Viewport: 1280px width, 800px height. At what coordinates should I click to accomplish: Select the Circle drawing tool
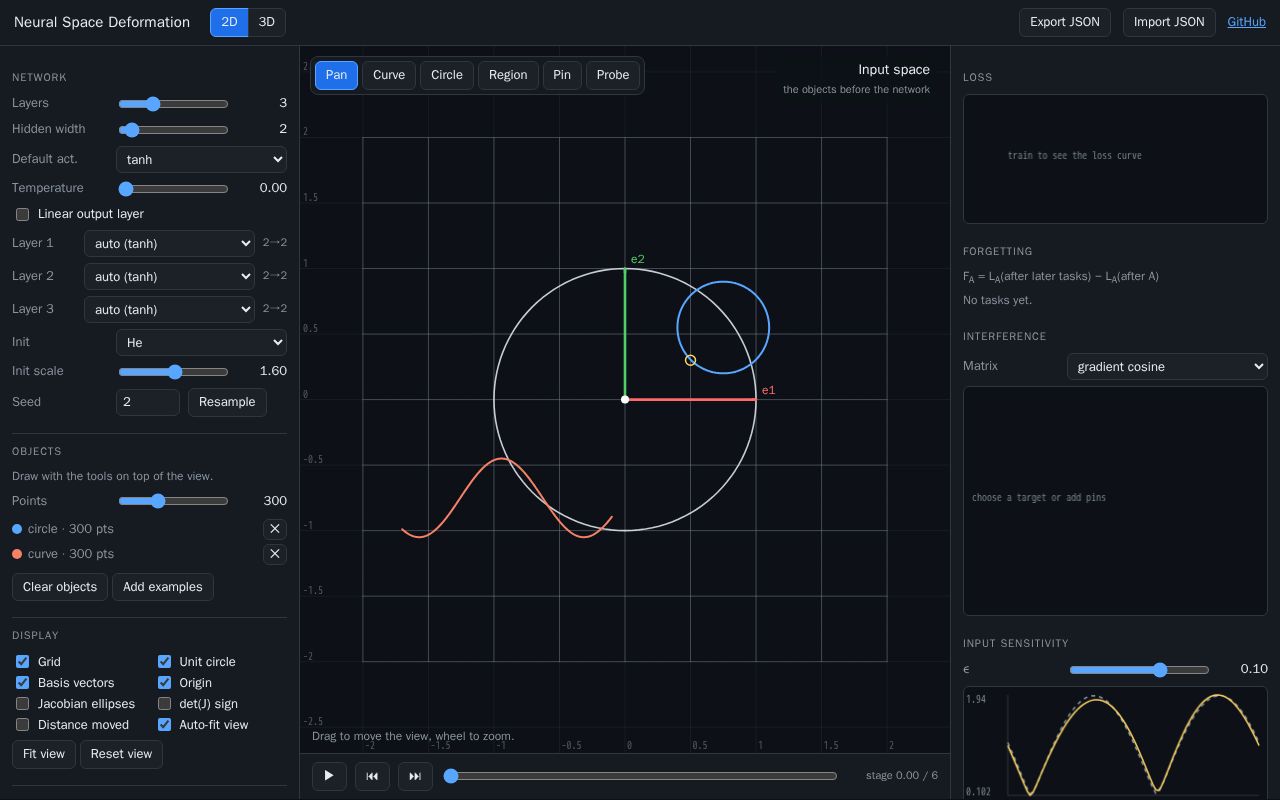pyautogui.click(x=447, y=75)
